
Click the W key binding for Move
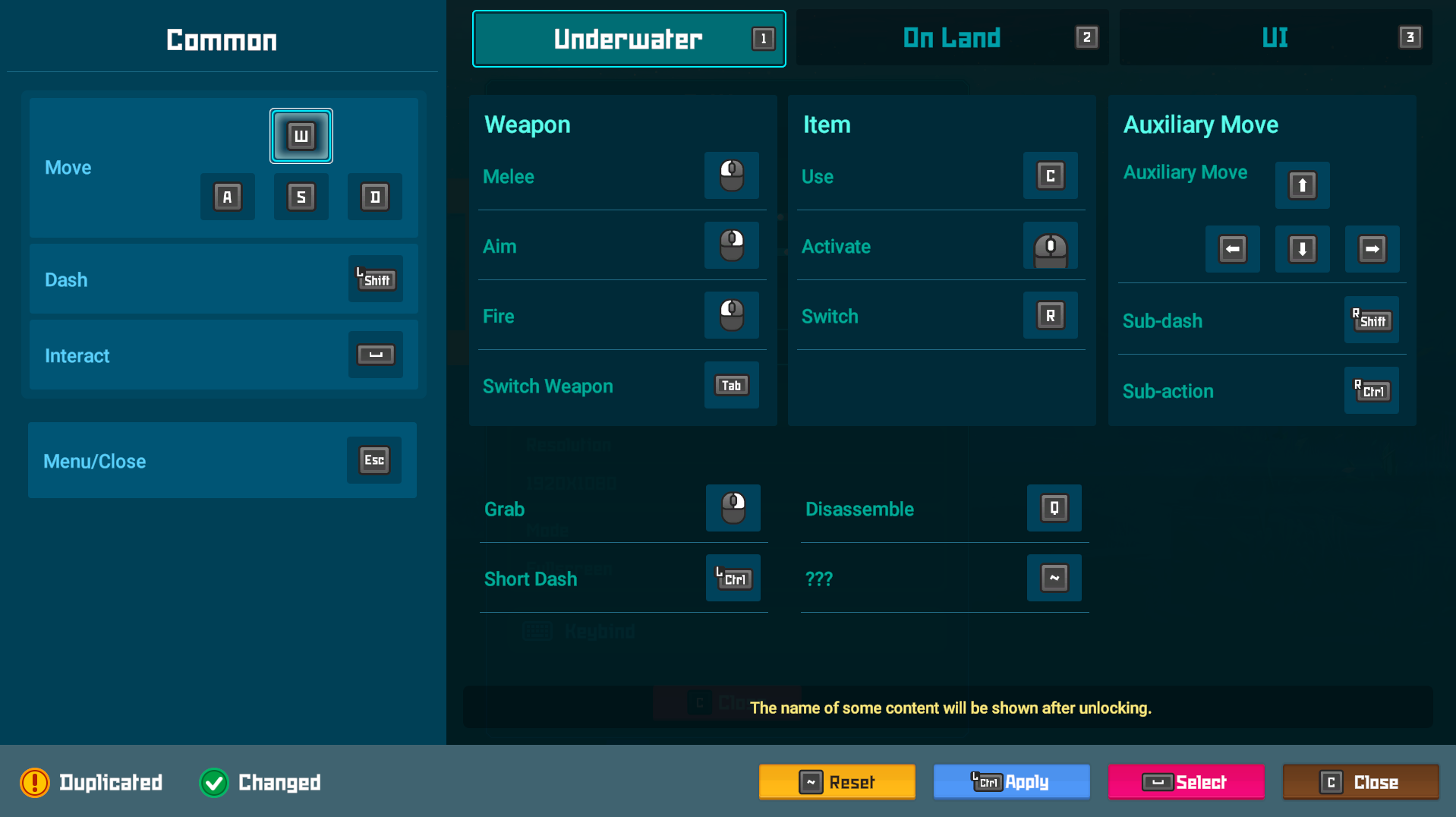[x=301, y=136]
